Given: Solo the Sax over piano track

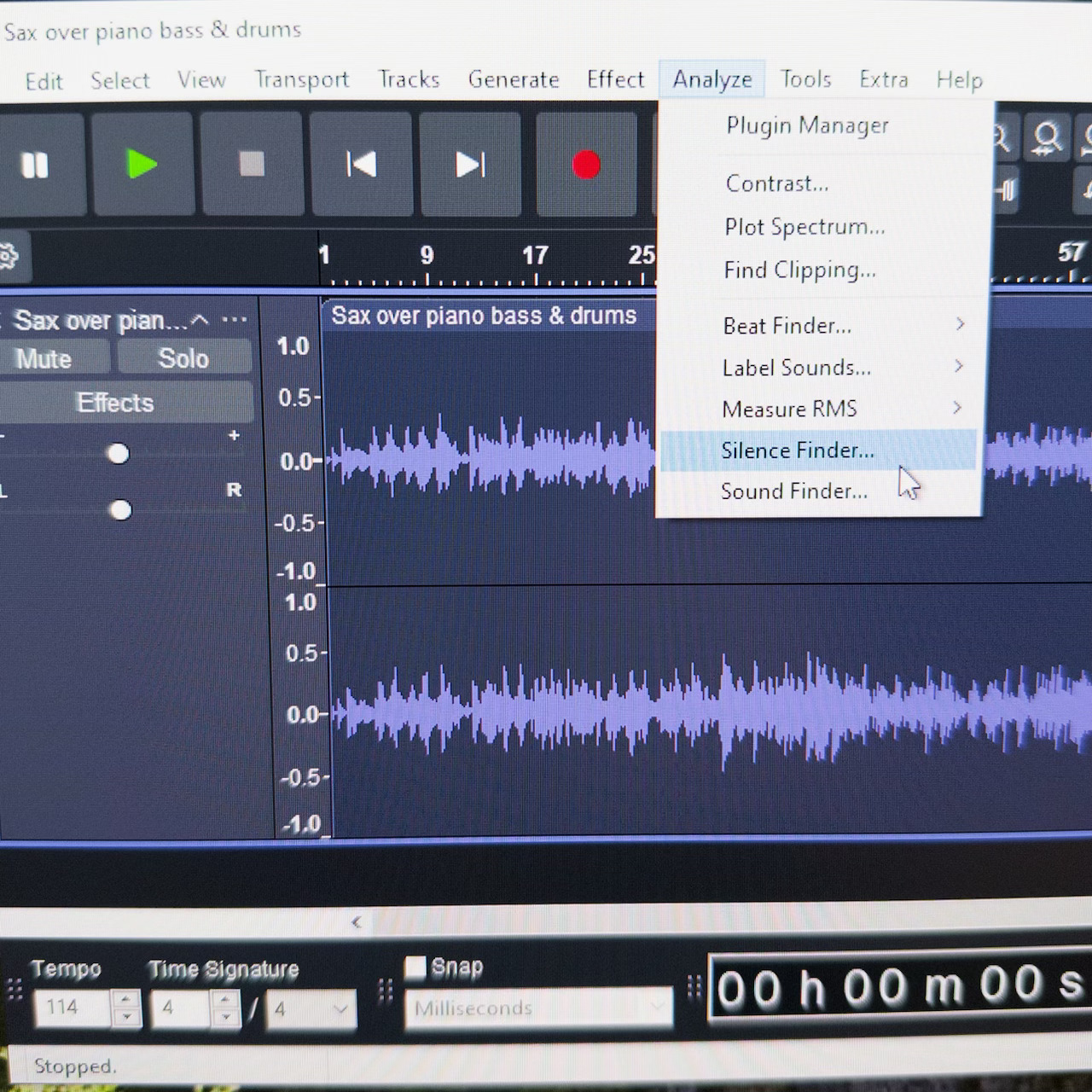Looking at the screenshot, I should (x=183, y=358).
